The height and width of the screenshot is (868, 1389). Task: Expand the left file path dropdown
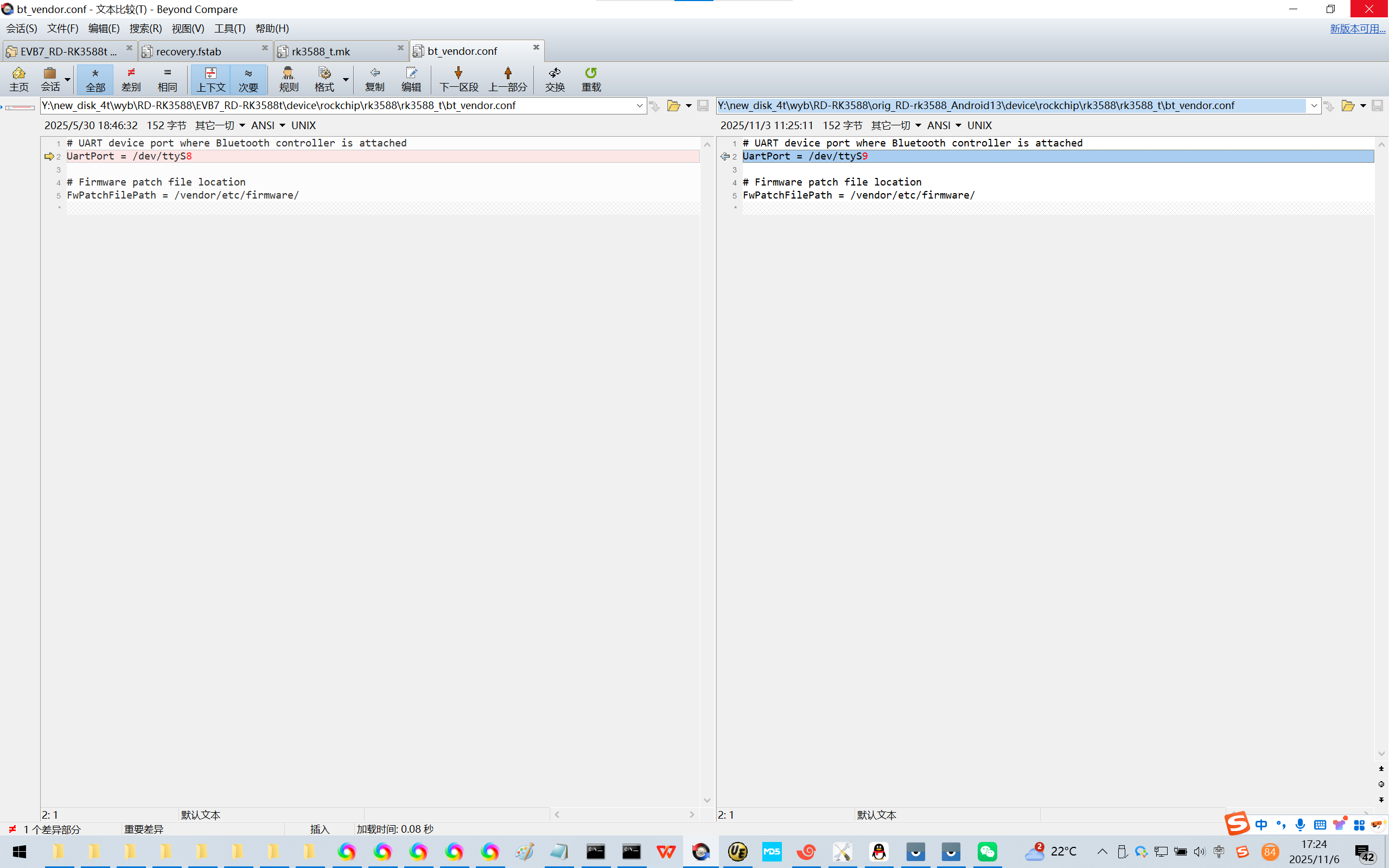(x=639, y=106)
